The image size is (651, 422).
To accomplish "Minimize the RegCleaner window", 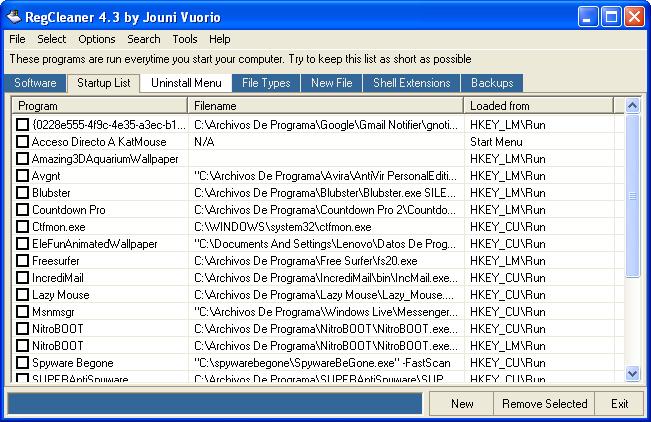I will click(x=587, y=17).
